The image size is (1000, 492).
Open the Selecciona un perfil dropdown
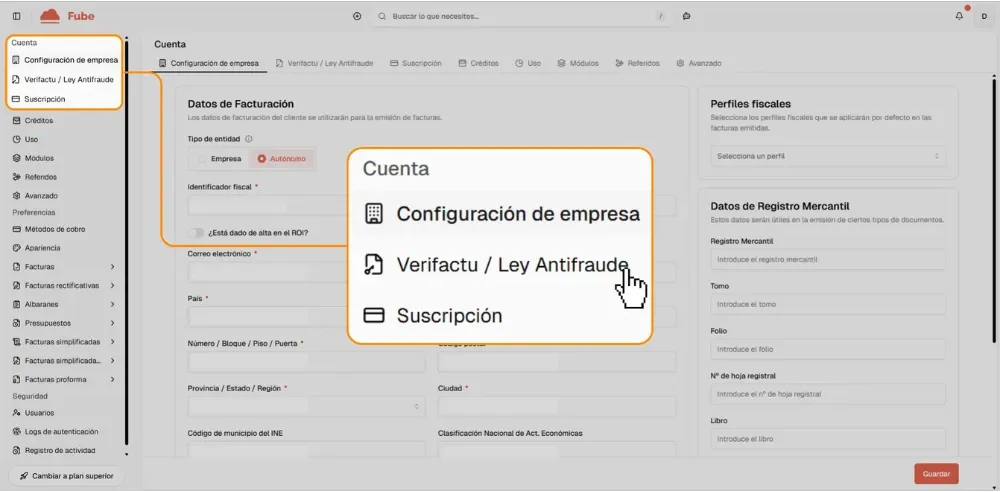click(828, 156)
